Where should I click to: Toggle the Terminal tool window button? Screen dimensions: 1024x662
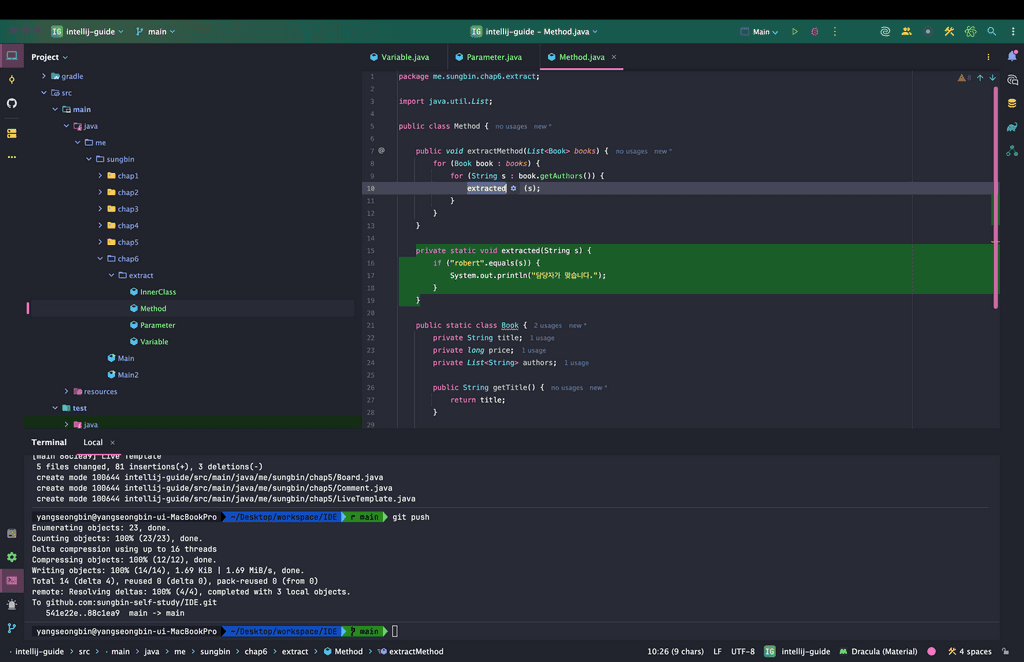coord(12,580)
